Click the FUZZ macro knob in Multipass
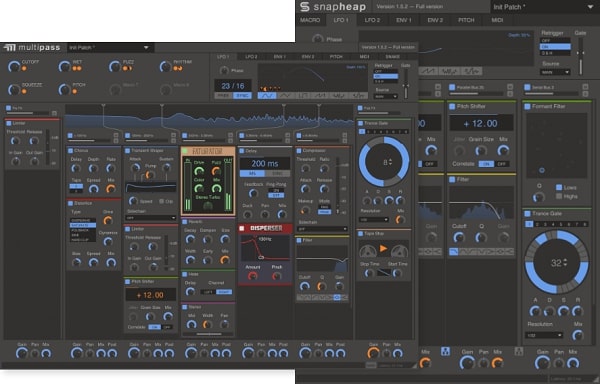 pos(115,66)
